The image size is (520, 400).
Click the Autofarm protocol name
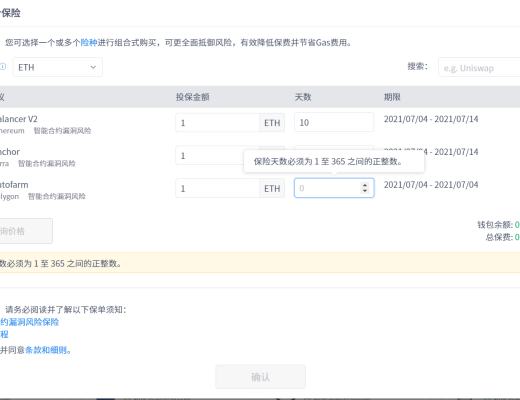14,185
